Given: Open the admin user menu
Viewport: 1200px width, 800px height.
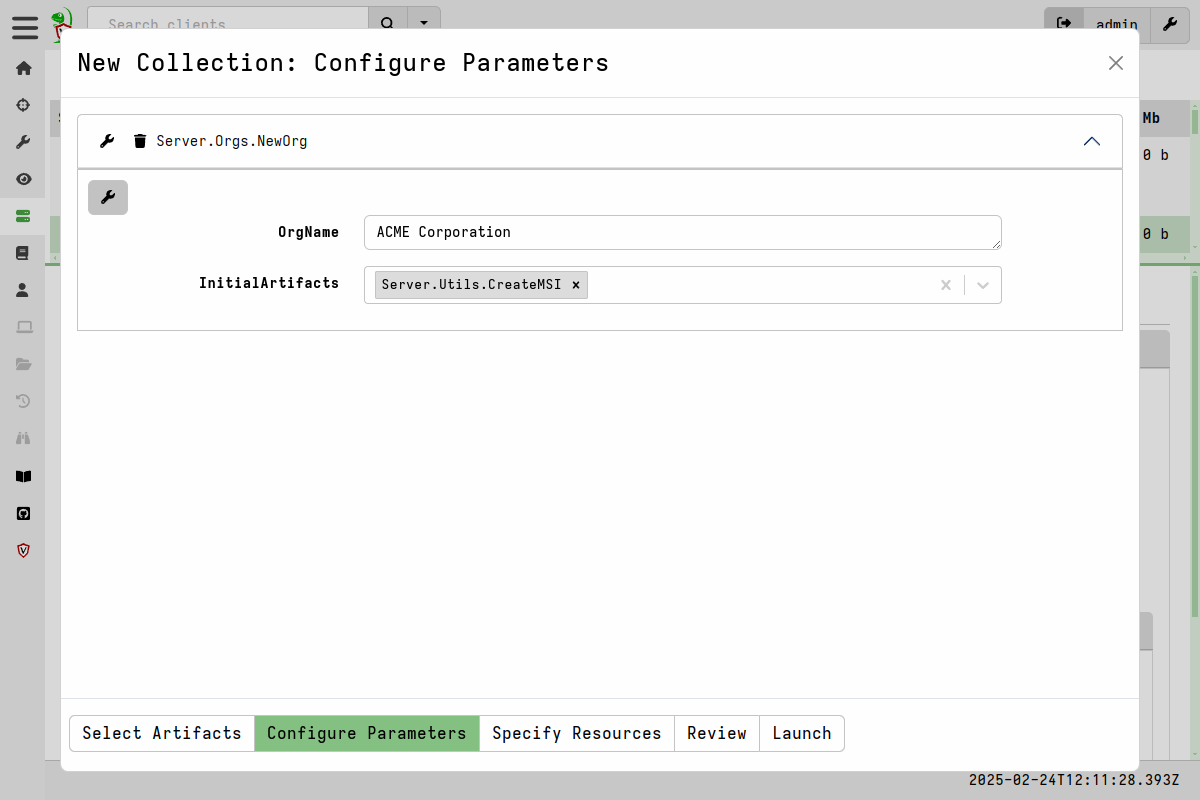Looking at the screenshot, I should [1116, 25].
